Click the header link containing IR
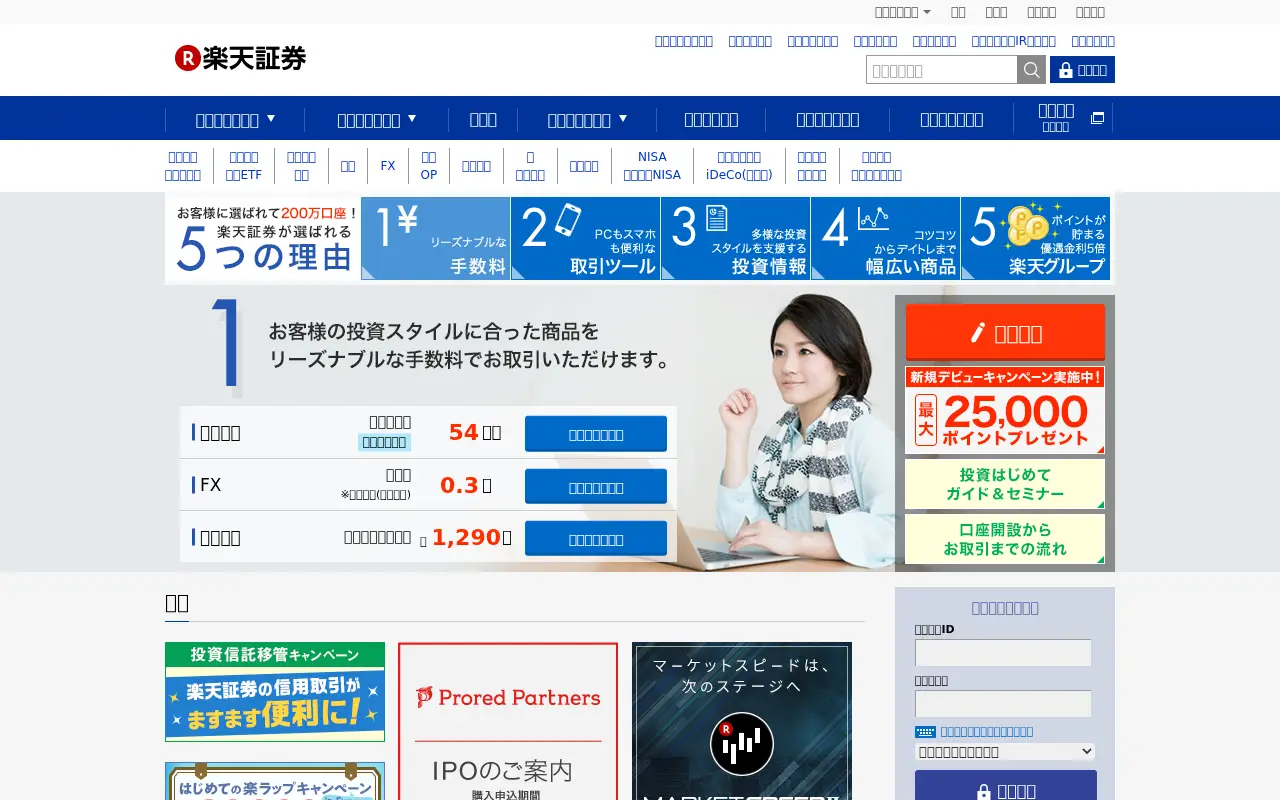Image resolution: width=1280 pixels, height=800 pixels. [x=1013, y=41]
